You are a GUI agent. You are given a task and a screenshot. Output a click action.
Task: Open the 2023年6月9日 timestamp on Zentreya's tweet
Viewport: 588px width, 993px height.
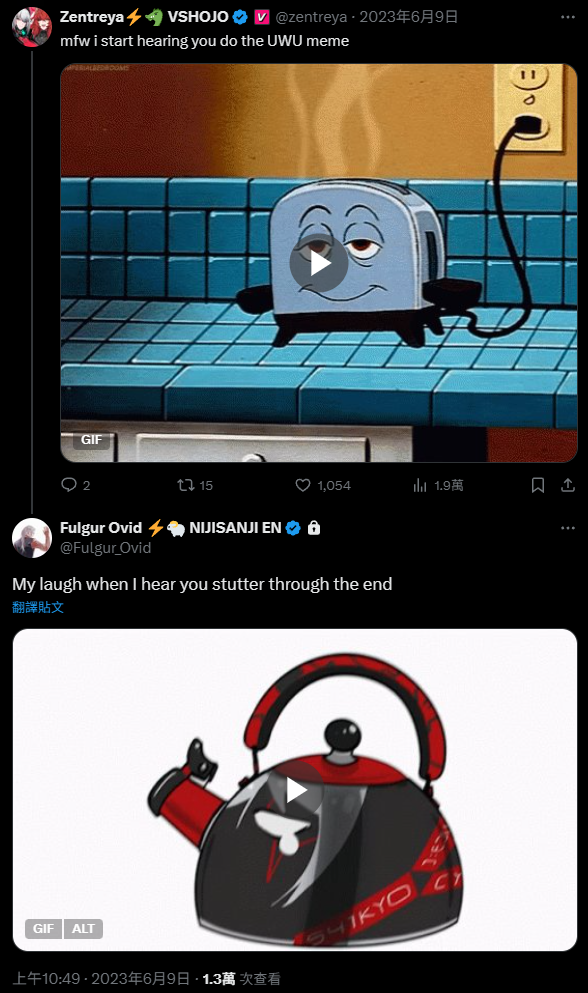(x=409, y=17)
